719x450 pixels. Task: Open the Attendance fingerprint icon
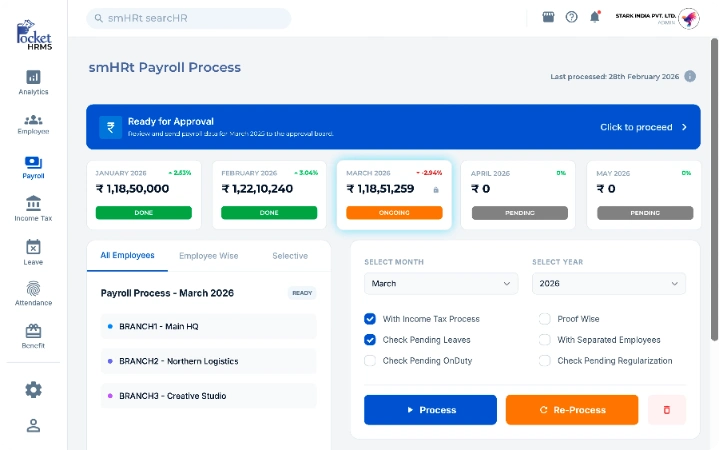pos(33,289)
